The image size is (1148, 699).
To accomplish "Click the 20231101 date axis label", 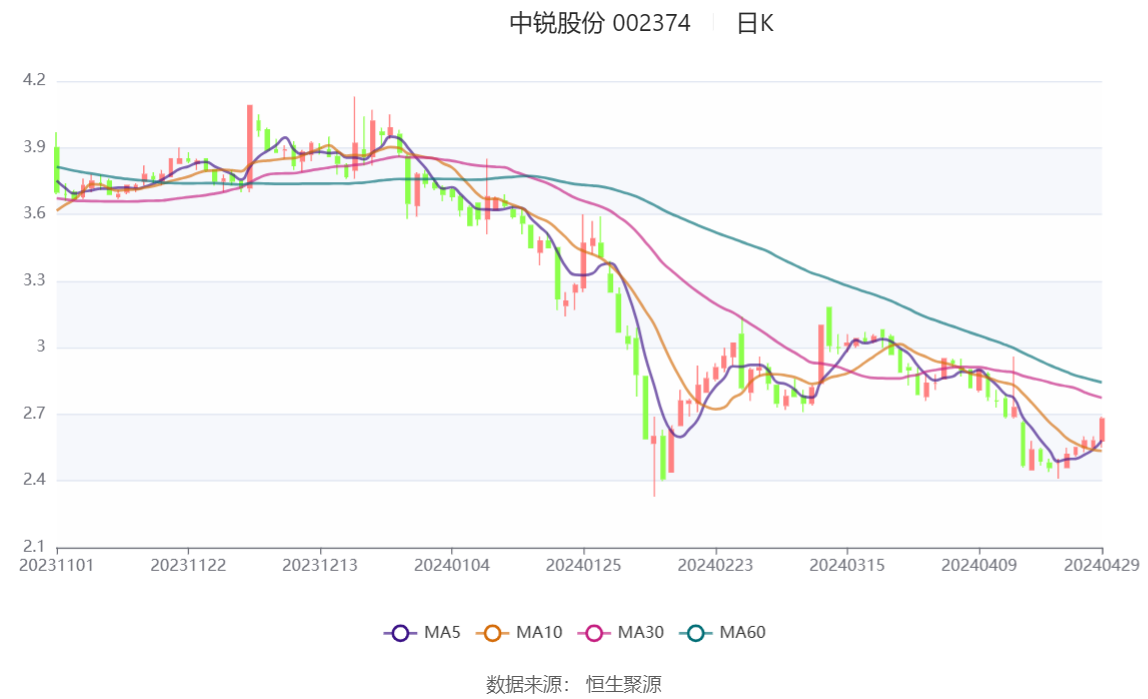I will click(x=56, y=565).
